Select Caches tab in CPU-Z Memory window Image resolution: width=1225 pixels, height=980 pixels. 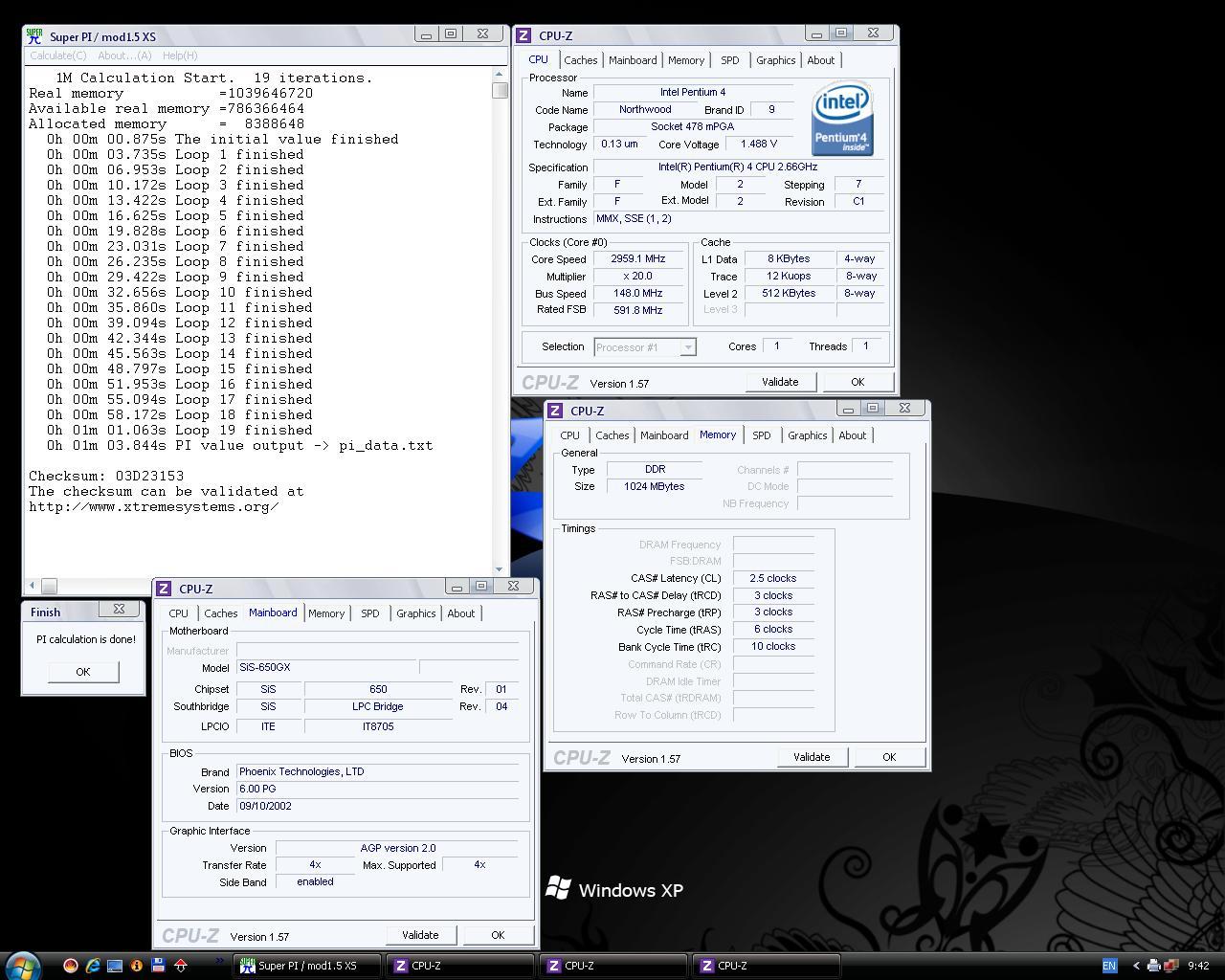612,435
